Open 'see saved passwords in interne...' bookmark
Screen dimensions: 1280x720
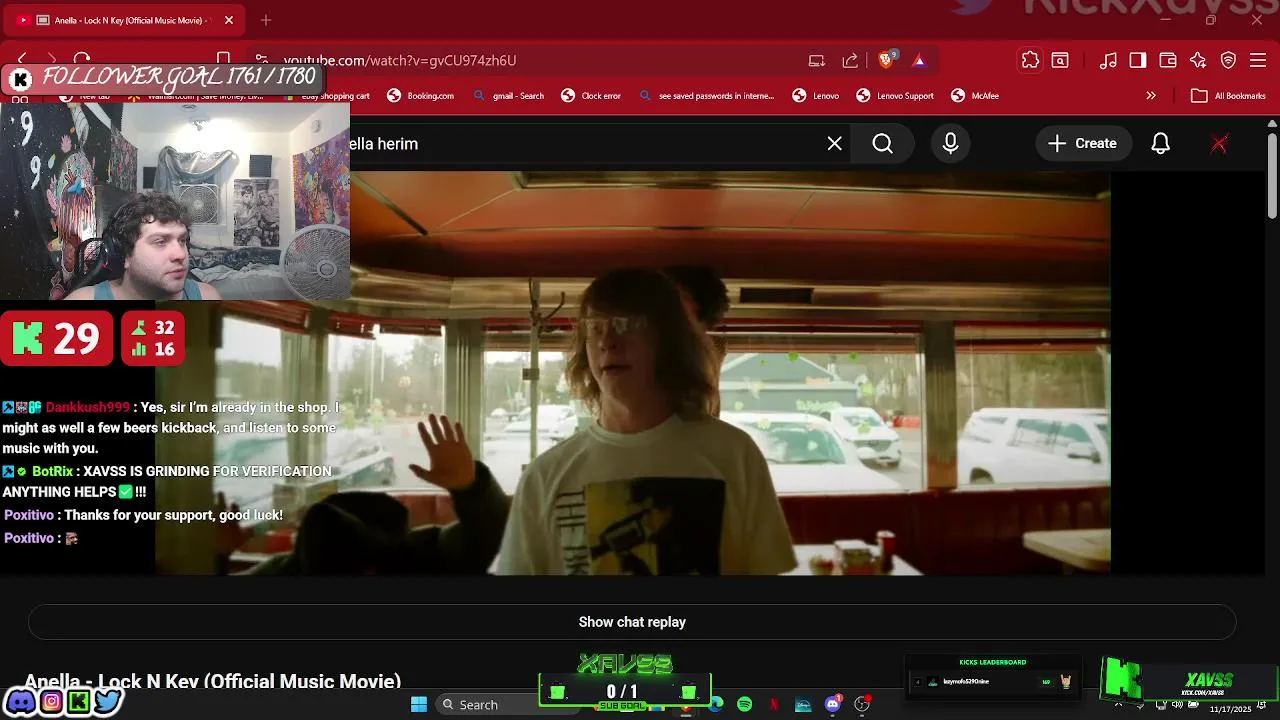(707, 96)
